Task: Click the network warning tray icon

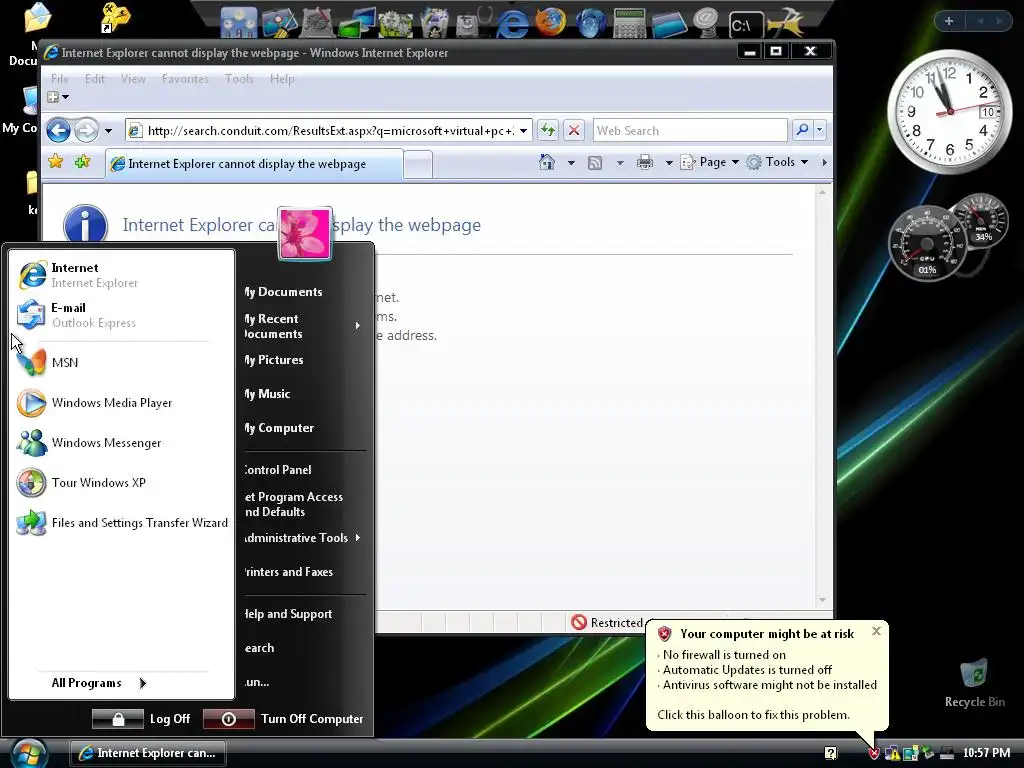Action: pos(891,753)
